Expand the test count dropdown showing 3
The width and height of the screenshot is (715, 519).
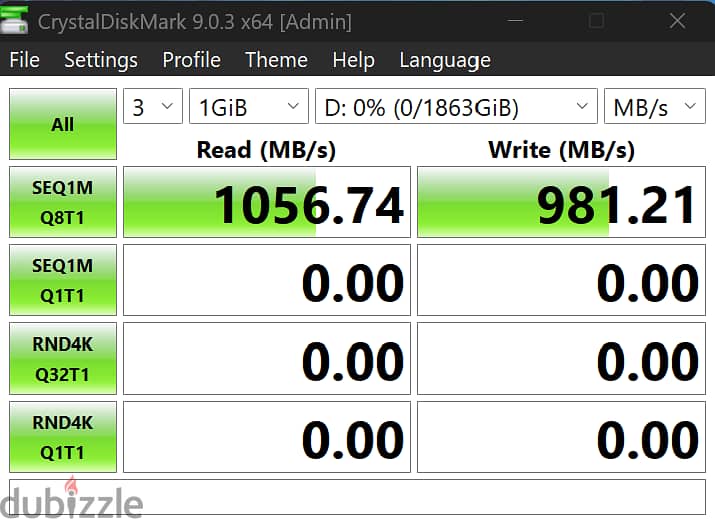153,106
